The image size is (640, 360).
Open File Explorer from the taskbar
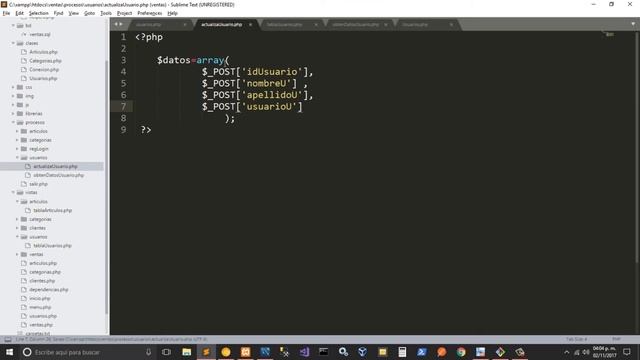click(x=187, y=352)
